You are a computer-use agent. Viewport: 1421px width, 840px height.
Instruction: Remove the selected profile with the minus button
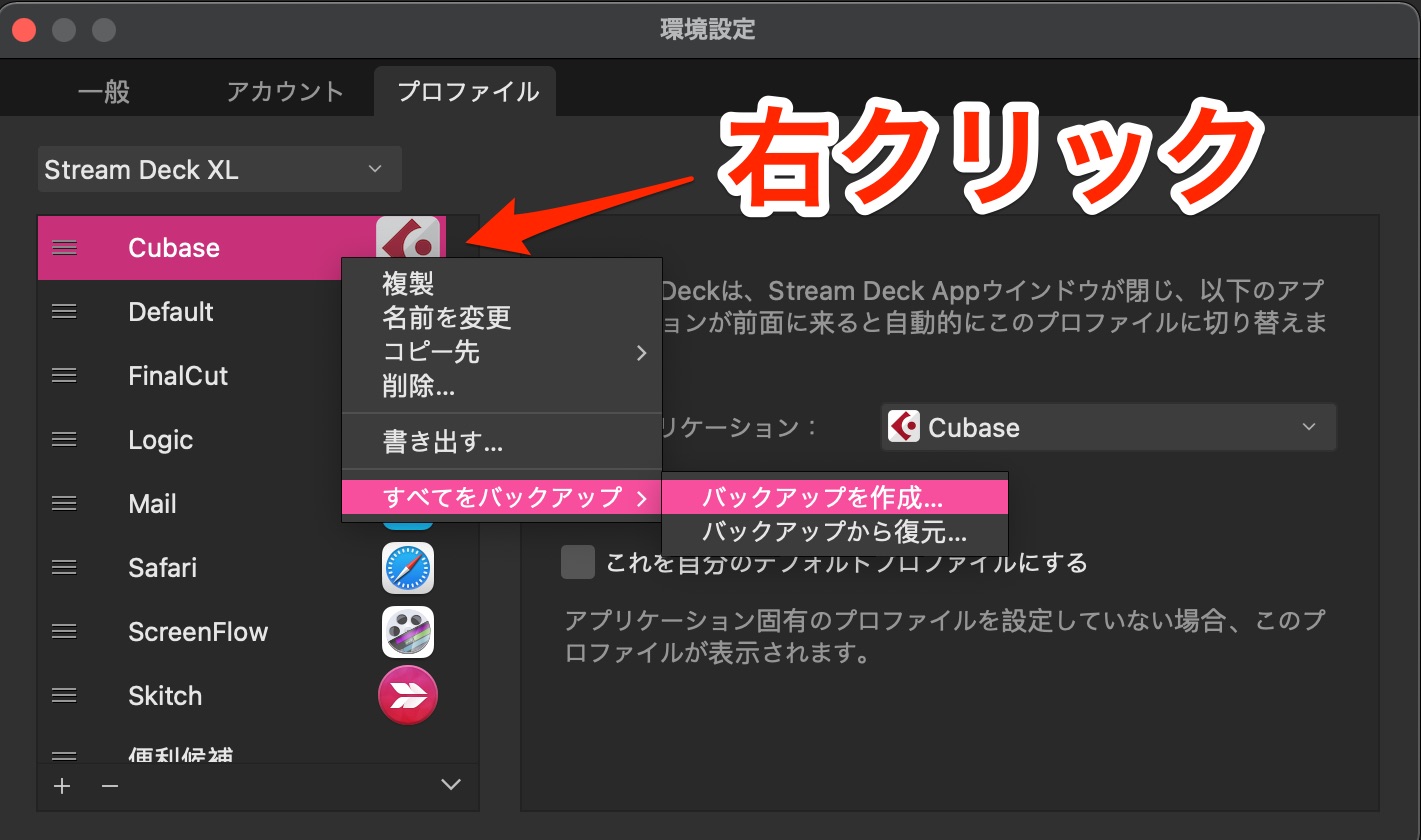tap(110, 786)
